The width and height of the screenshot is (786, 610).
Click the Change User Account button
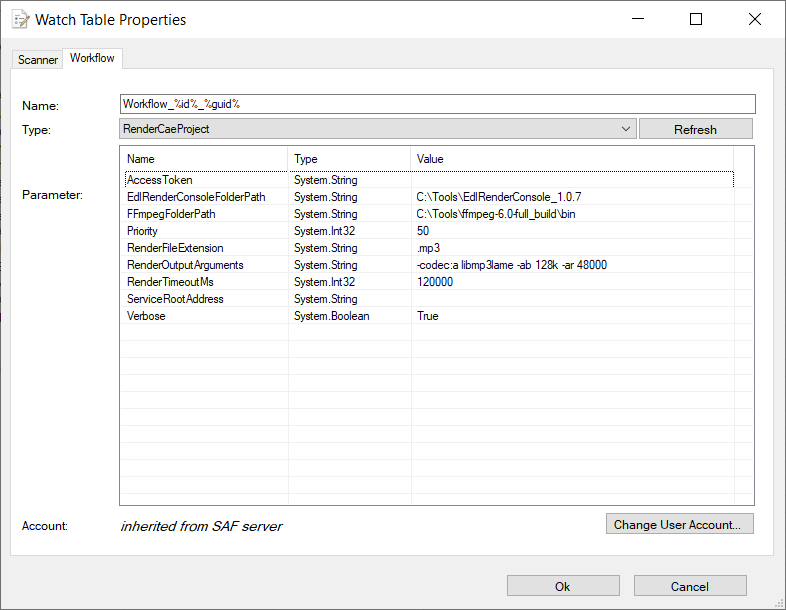(679, 524)
